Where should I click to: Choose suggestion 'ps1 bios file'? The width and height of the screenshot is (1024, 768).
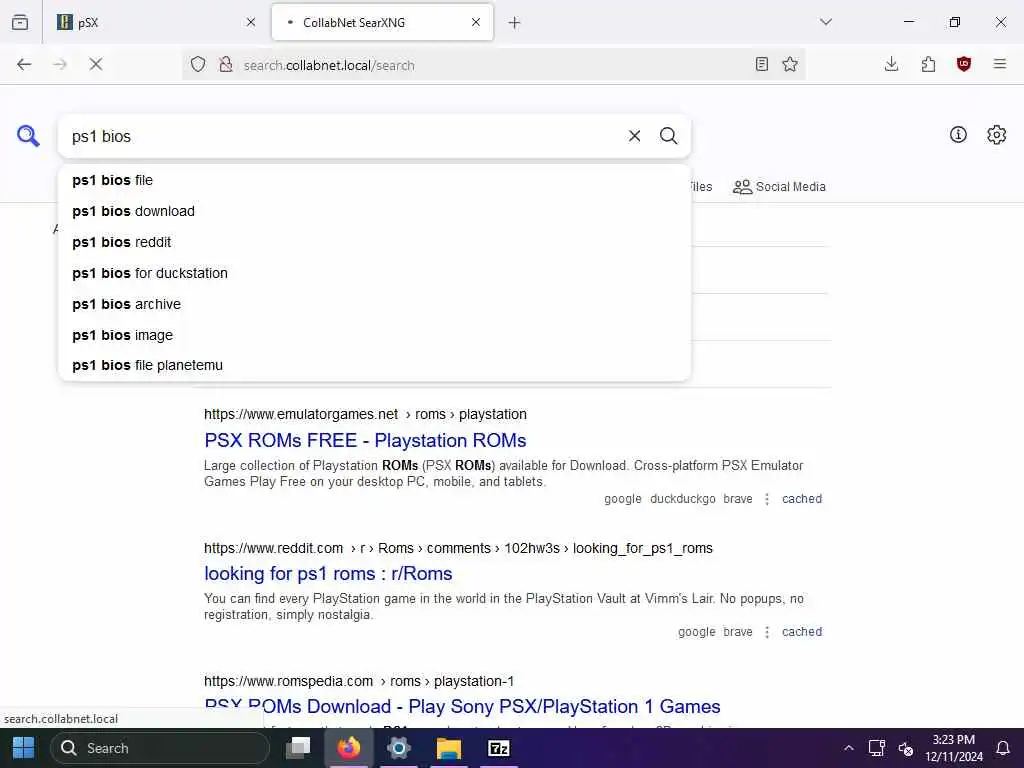374,180
